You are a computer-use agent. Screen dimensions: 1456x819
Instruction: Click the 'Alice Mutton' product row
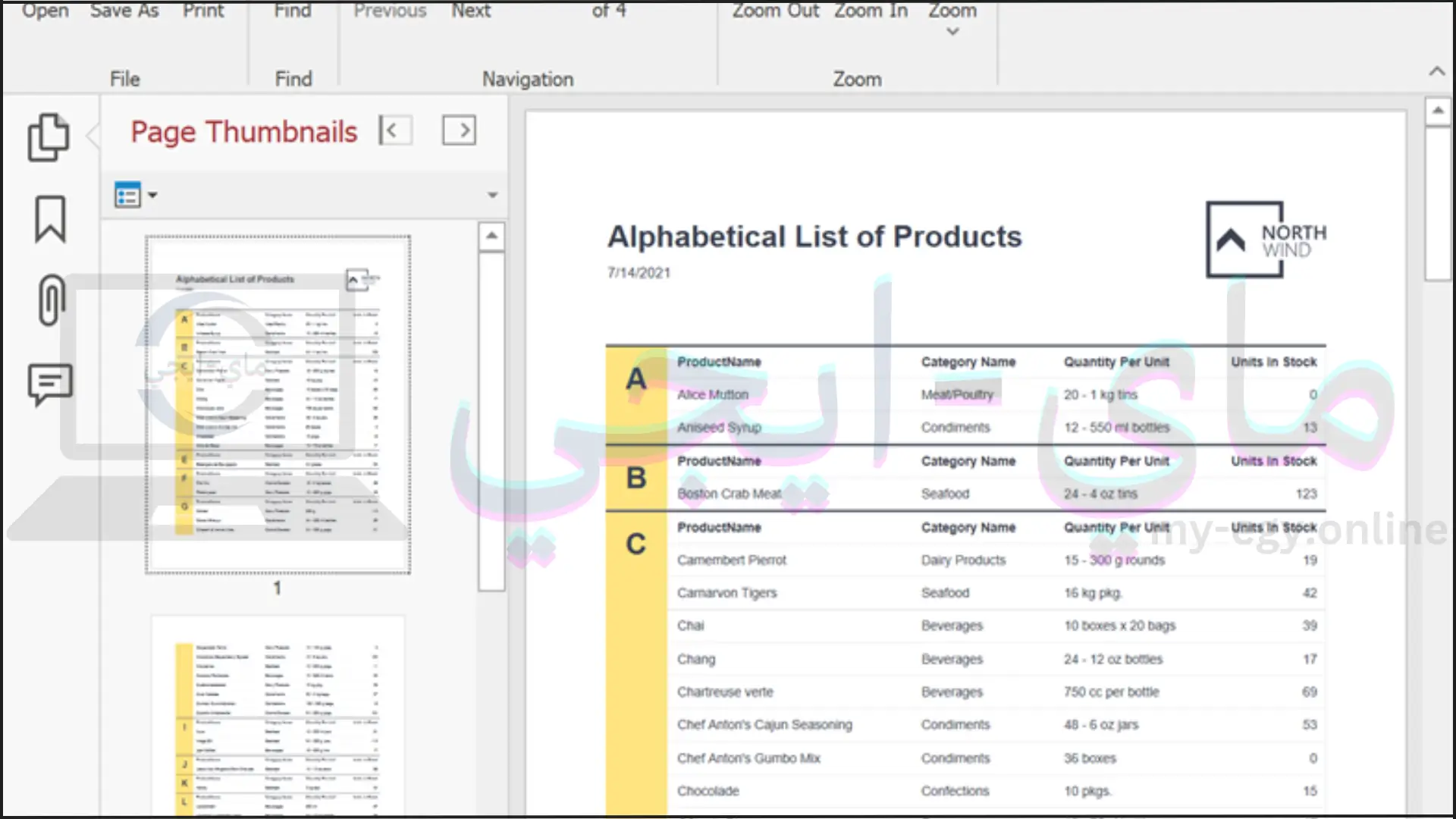point(996,394)
